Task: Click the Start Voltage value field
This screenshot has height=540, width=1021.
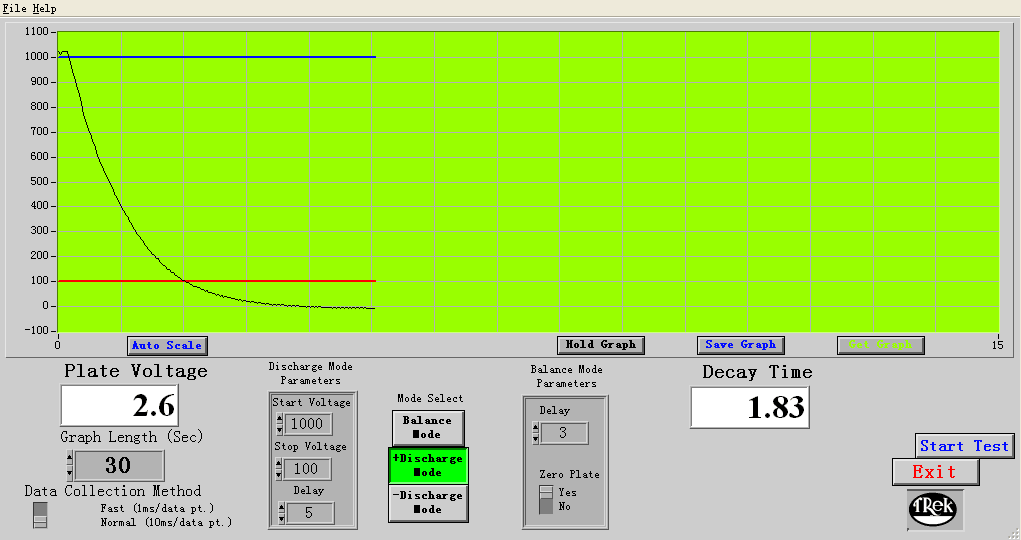Action: coord(309,424)
